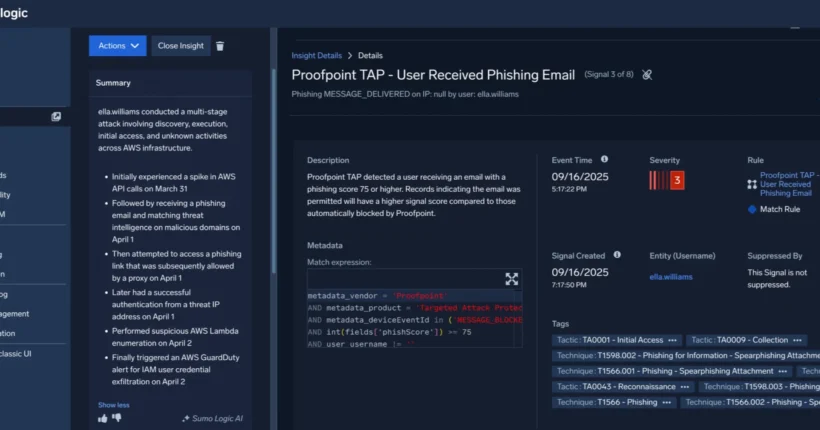Collapse the summary with Show less
The height and width of the screenshot is (430, 820).
[x=113, y=405]
